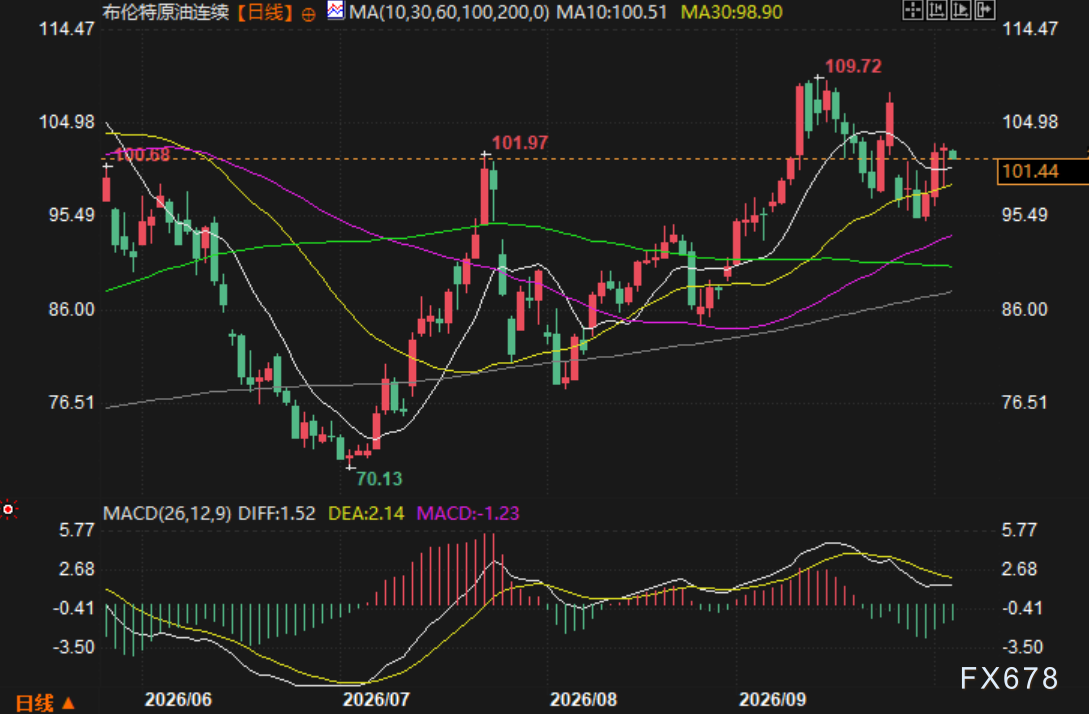The width and height of the screenshot is (1089, 714).
Task: Open the MACD(26,12,9) indicator settings label
Action: pos(167,513)
